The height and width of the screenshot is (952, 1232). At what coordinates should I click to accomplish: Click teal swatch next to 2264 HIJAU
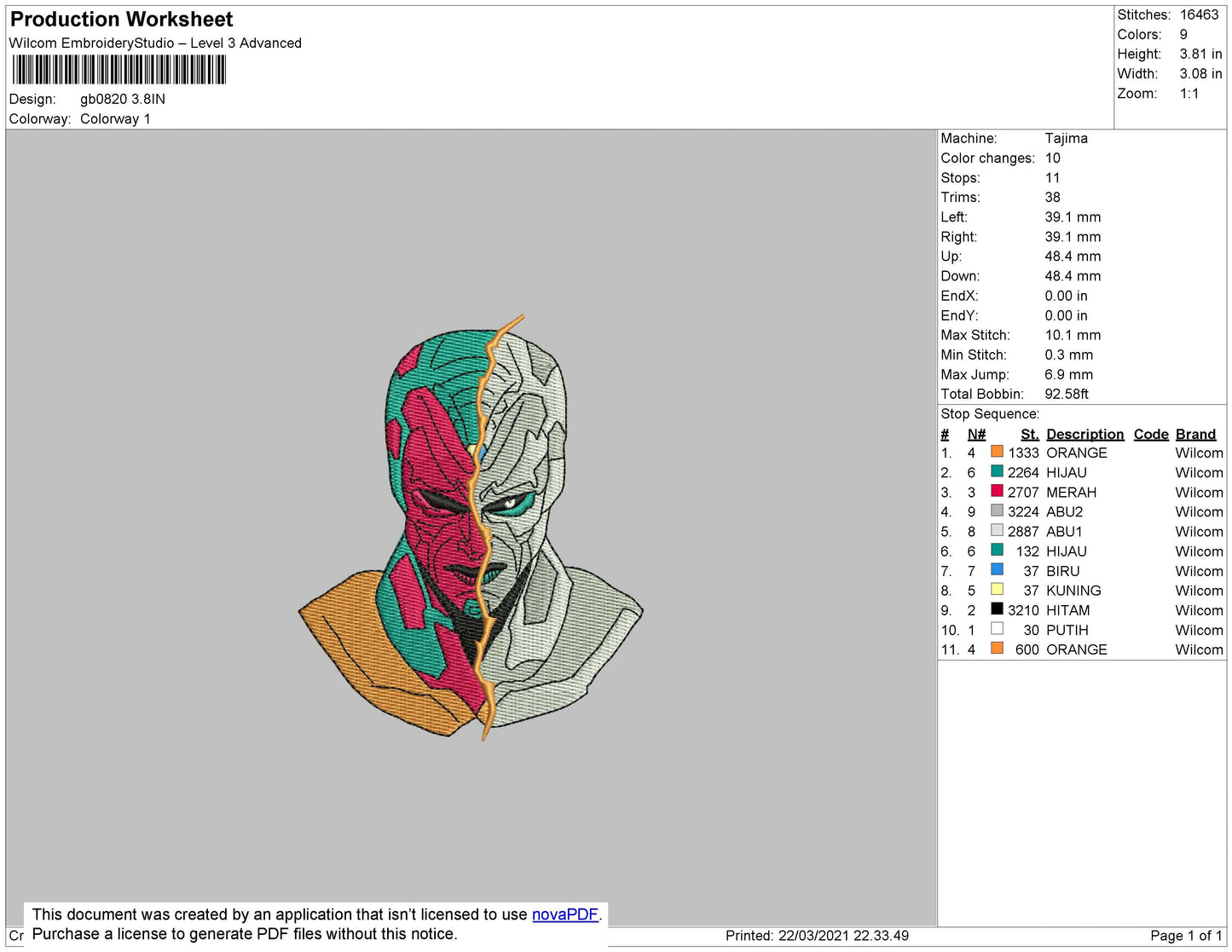pyautogui.click(x=997, y=471)
